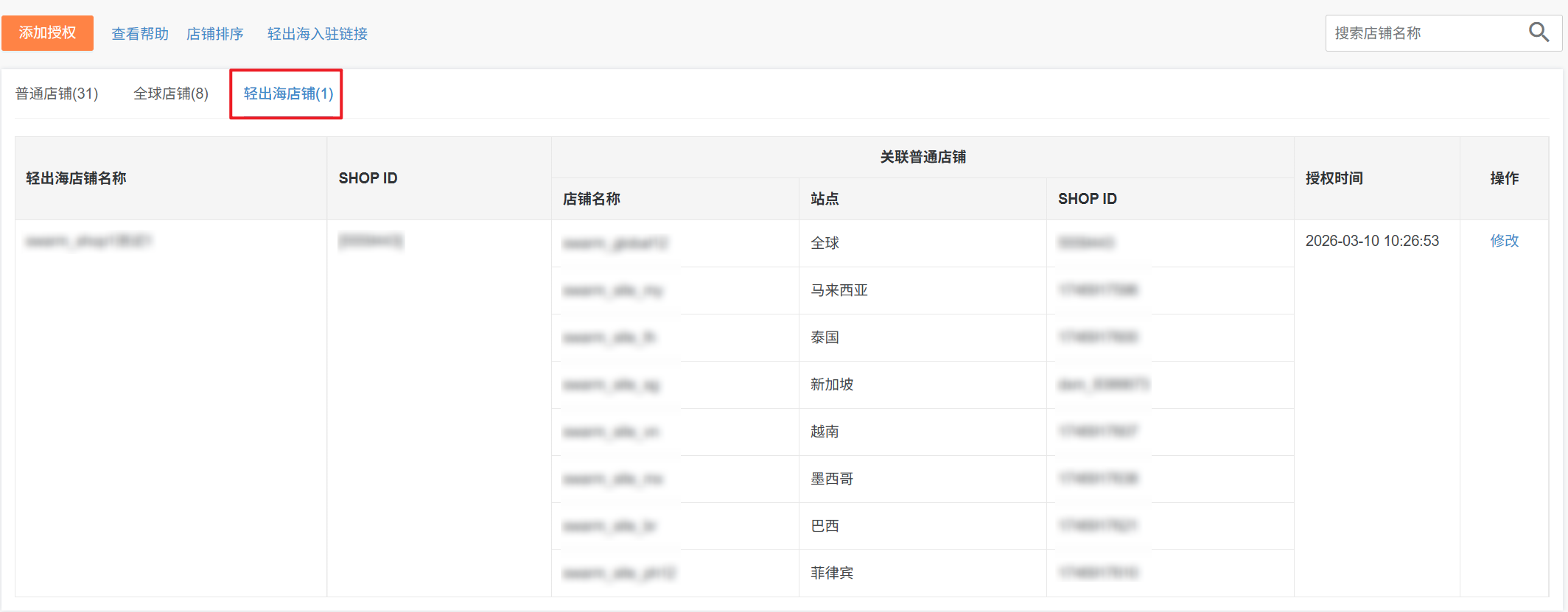1568x612 pixels.
Task: Switch to the 普通店铺(31) tab
Action: 57,94
